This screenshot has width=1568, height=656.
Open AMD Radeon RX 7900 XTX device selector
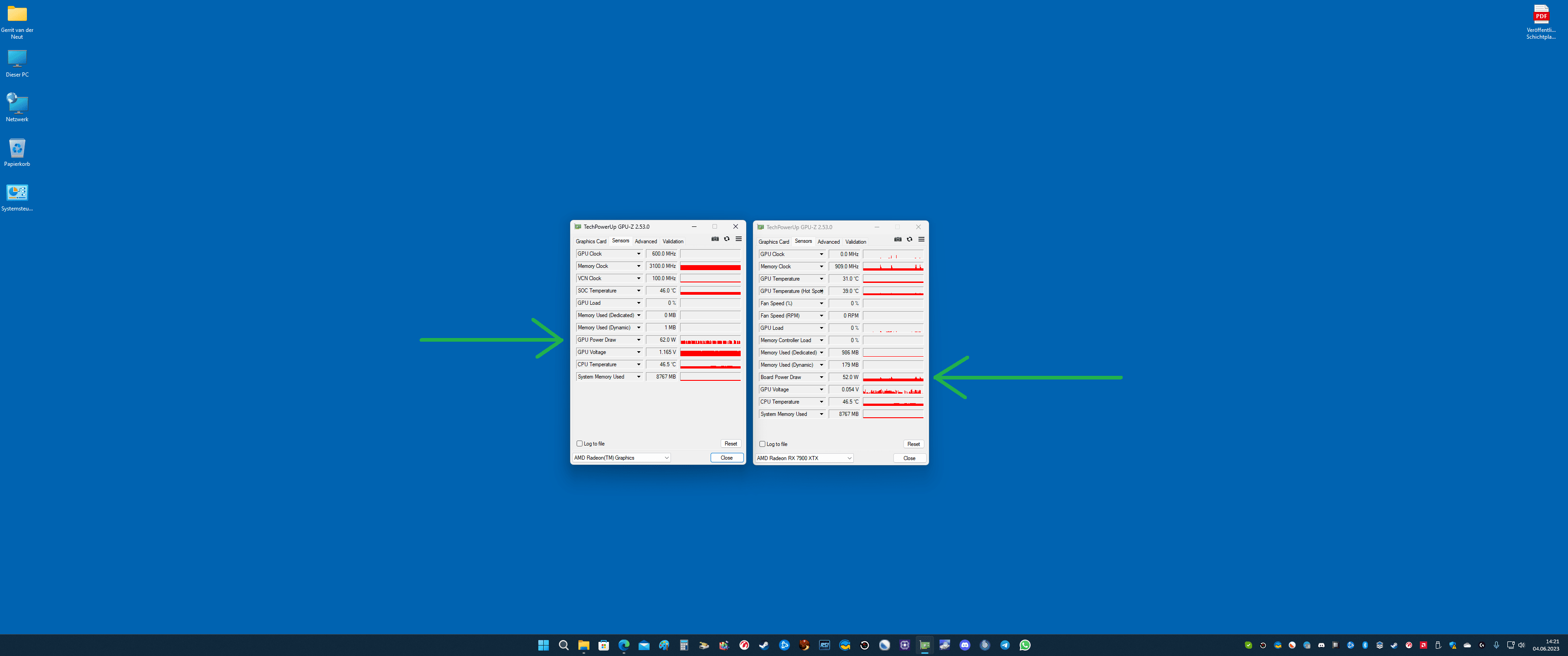804,458
